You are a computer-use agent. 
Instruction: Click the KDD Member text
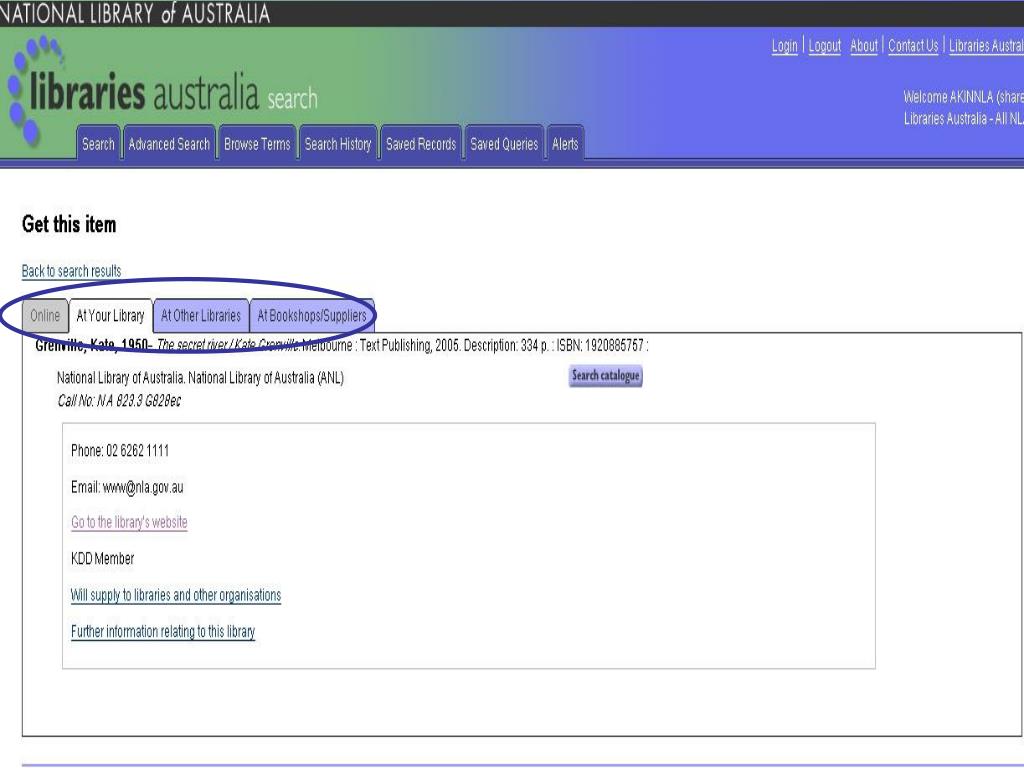pos(103,558)
